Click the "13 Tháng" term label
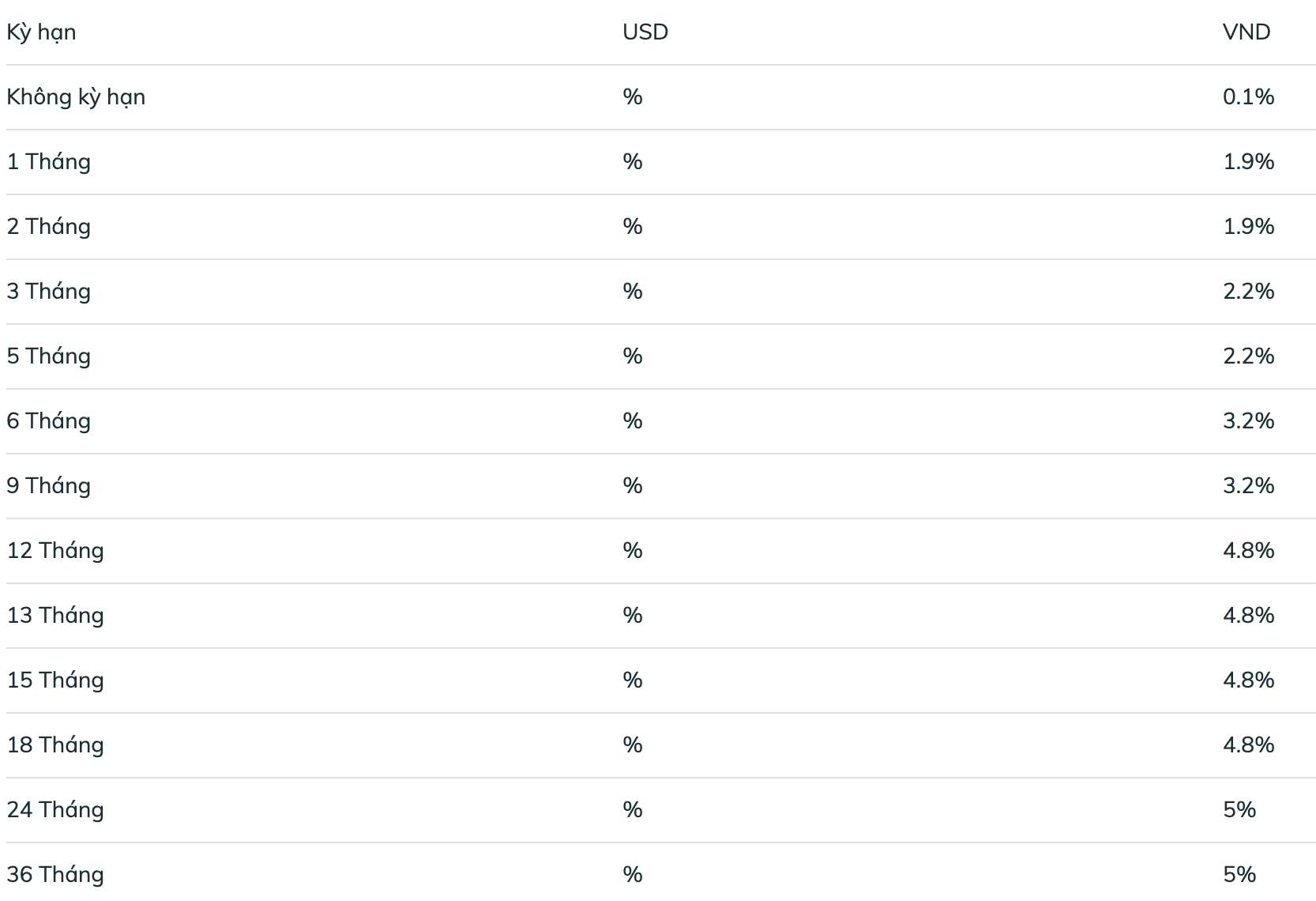Viewport: 1316px width, 901px height. coord(55,616)
